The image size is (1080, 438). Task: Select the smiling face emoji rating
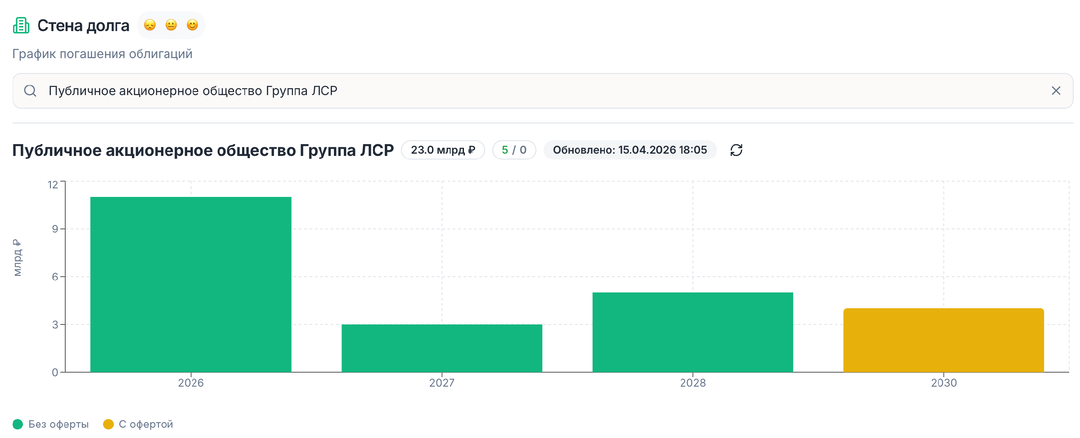click(x=192, y=26)
